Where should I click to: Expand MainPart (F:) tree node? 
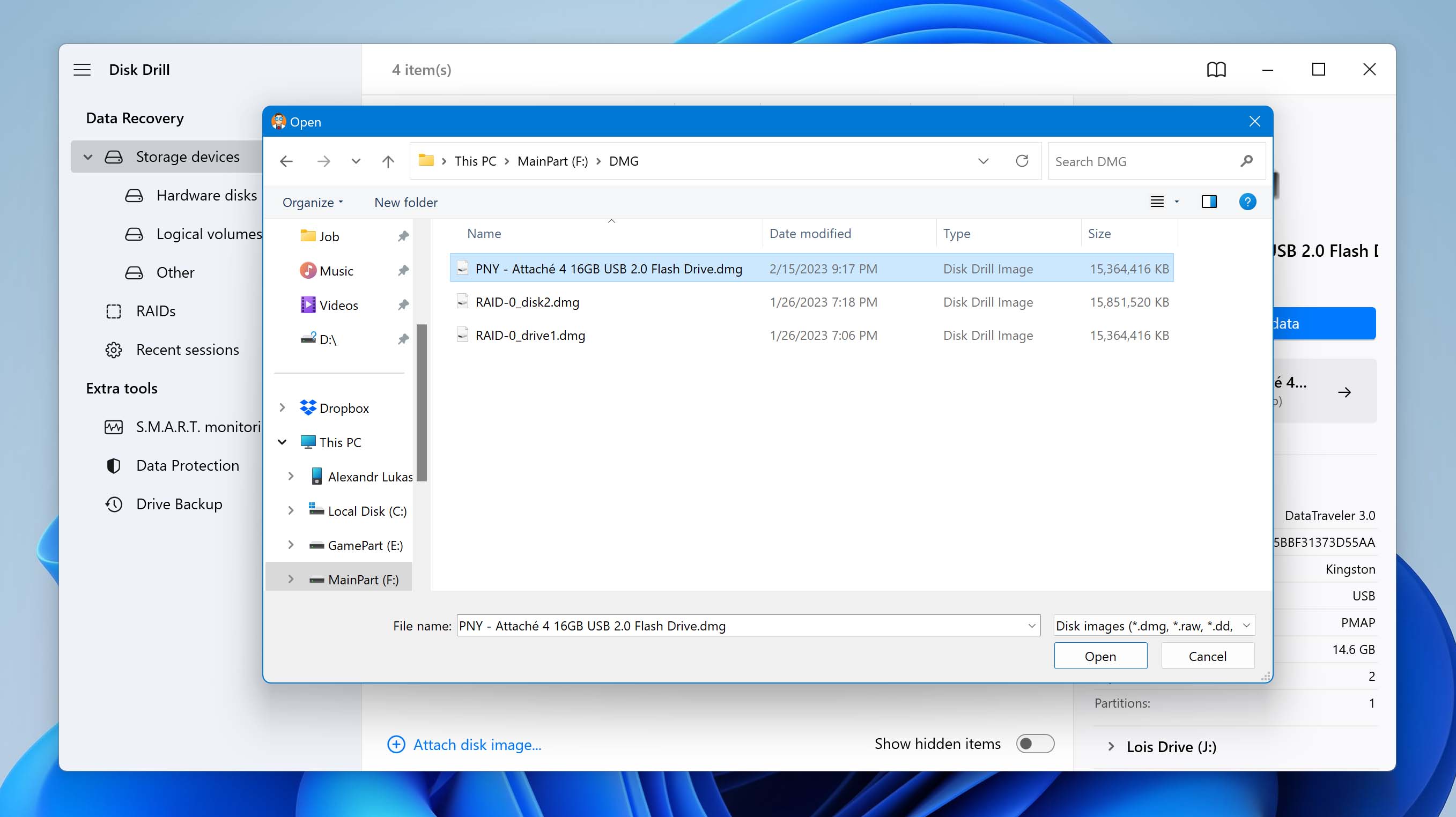[291, 579]
